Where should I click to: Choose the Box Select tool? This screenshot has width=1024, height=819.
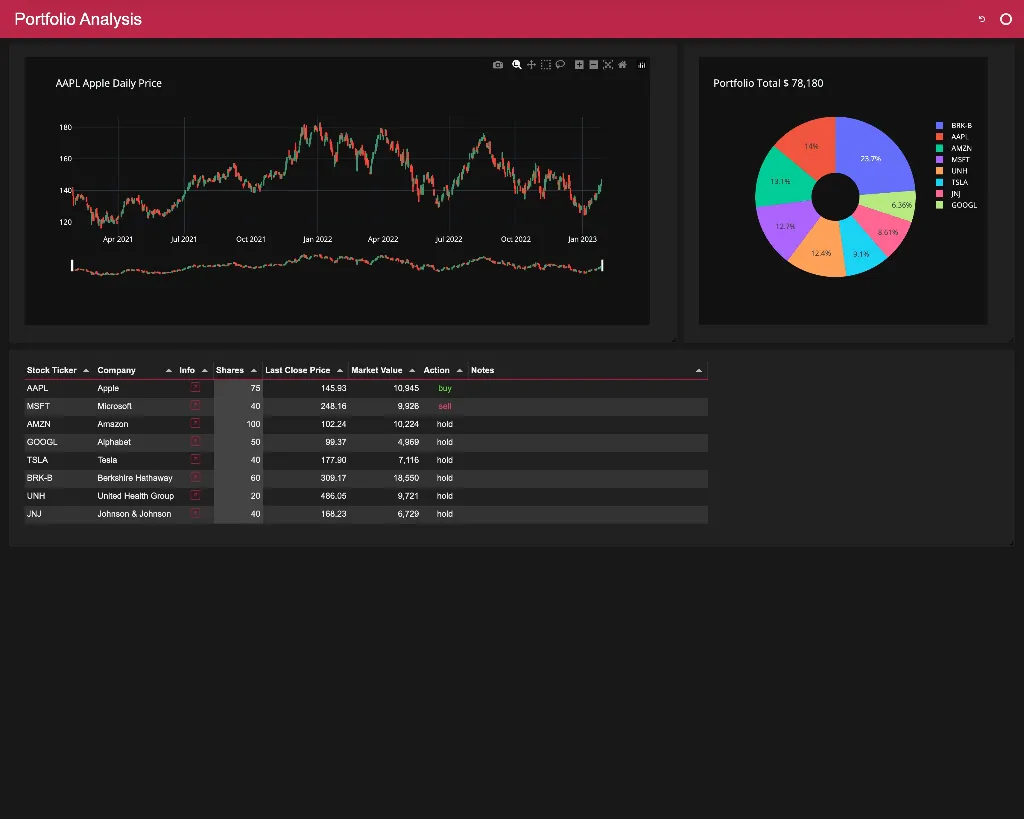click(546, 65)
